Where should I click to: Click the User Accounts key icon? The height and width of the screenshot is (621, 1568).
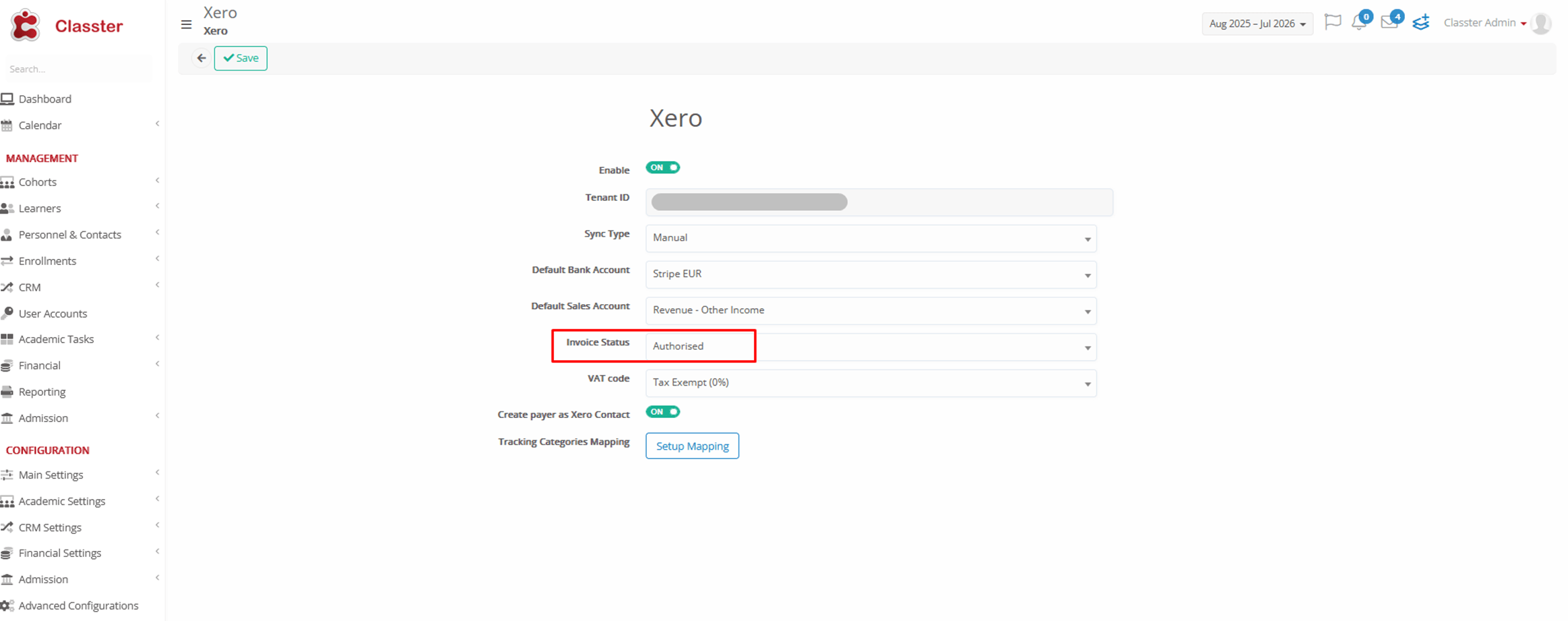[x=7, y=314]
